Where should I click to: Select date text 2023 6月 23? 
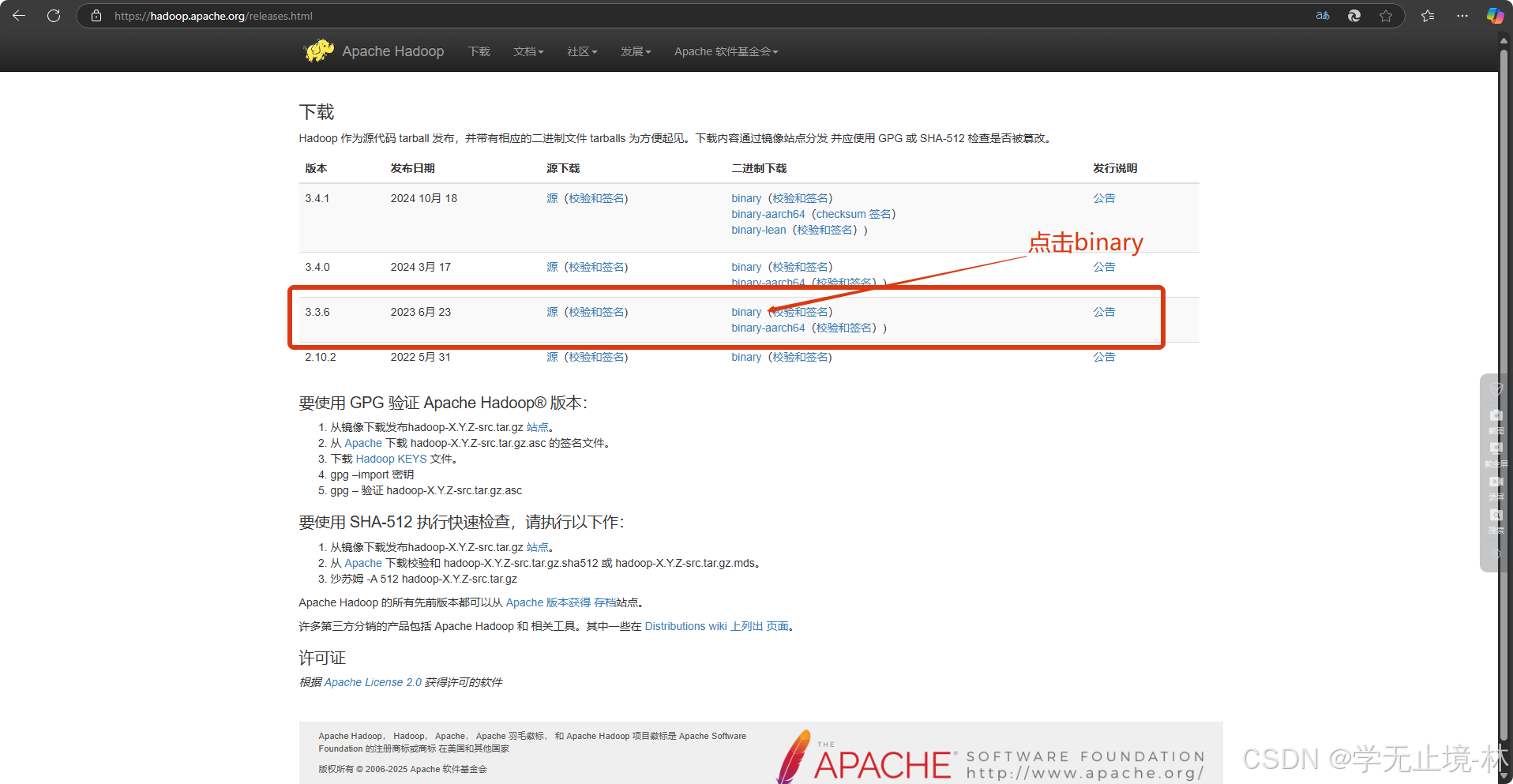421,312
